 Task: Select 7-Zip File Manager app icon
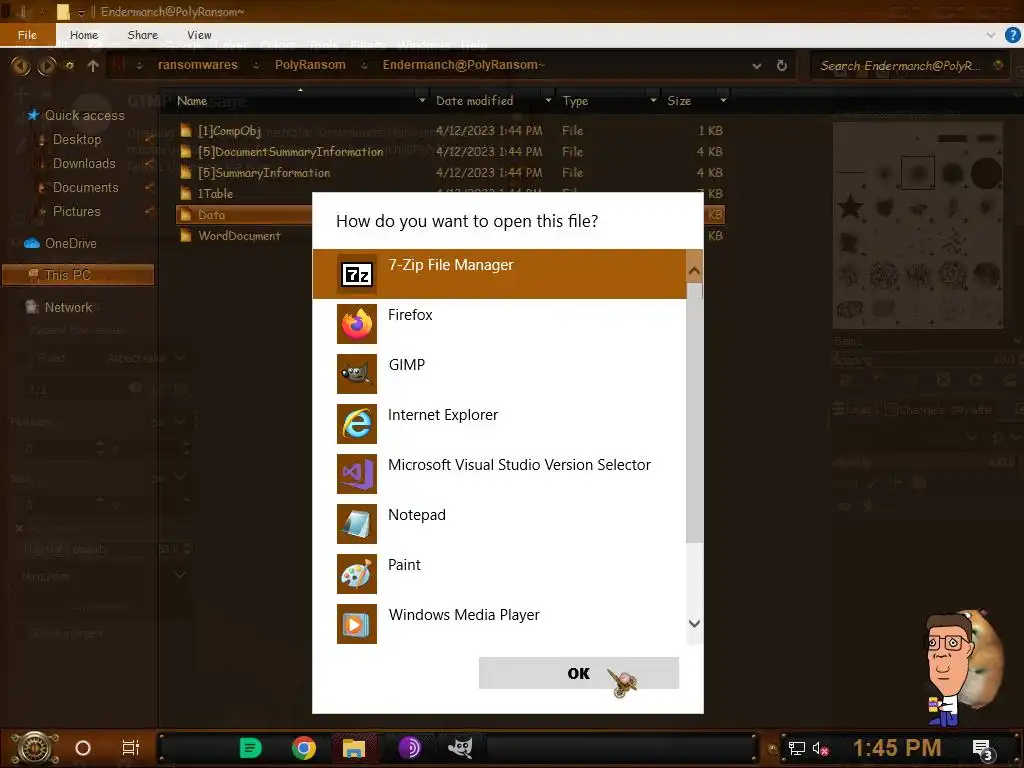click(357, 274)
